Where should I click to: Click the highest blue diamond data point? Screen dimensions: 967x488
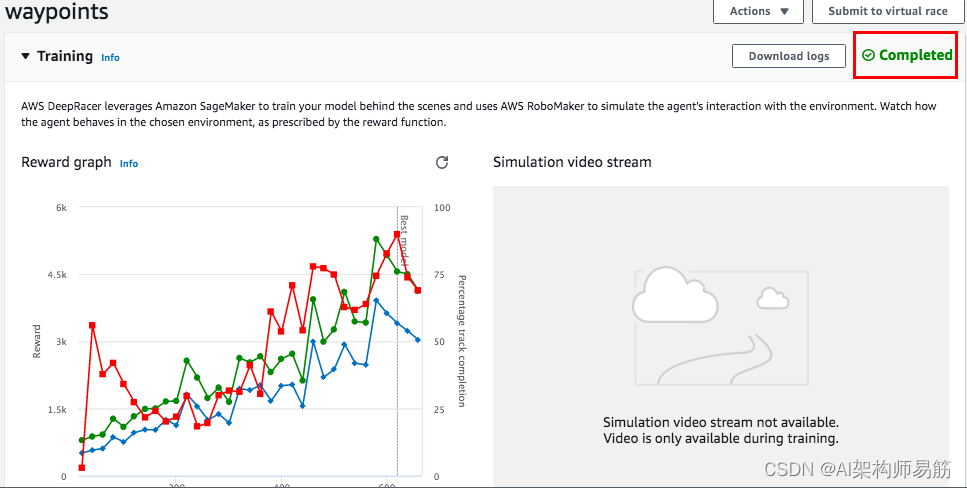pyautogui.click(x=376, y=300)
